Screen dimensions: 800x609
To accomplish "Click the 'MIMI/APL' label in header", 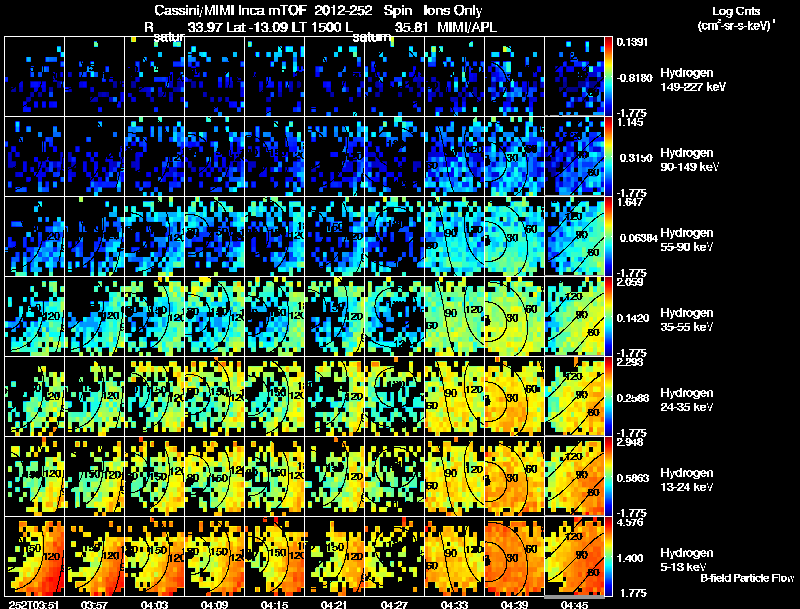I will tap(467, 27).
